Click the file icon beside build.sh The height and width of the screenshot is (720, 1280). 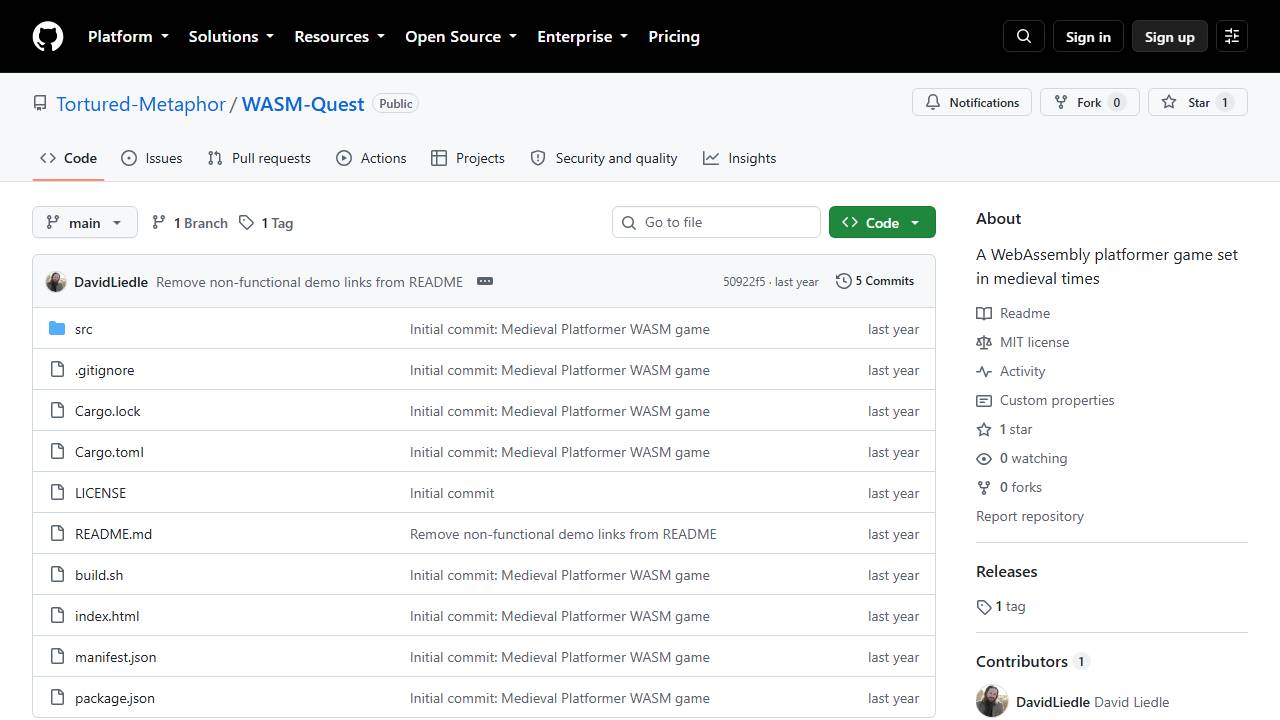click(x=57, y=575)
